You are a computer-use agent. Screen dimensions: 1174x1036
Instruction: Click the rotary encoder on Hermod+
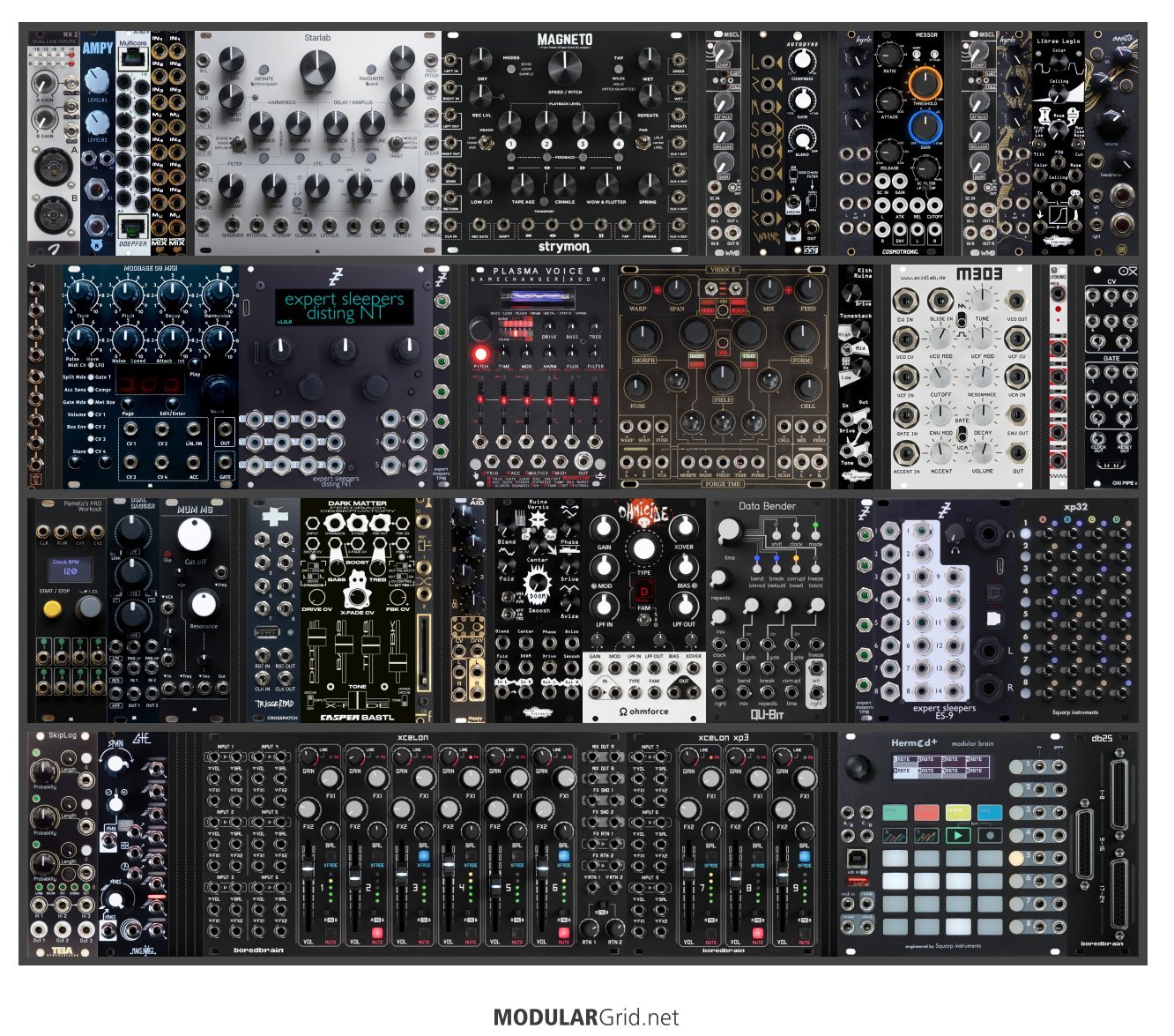(858, 767)
